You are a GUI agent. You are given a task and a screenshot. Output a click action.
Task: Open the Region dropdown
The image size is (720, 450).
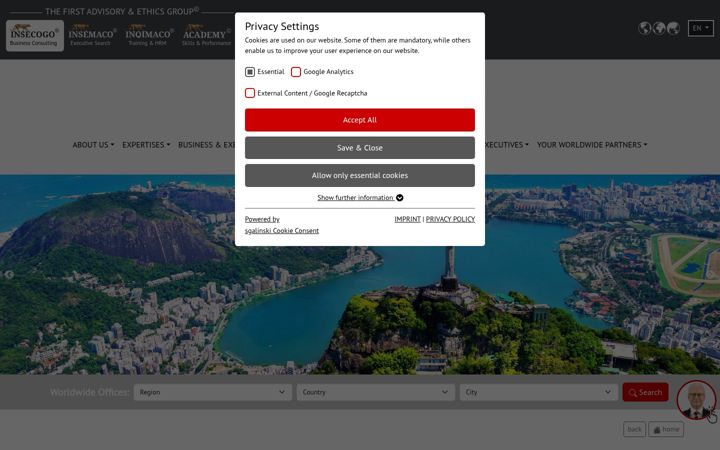[x=213, y=392]
